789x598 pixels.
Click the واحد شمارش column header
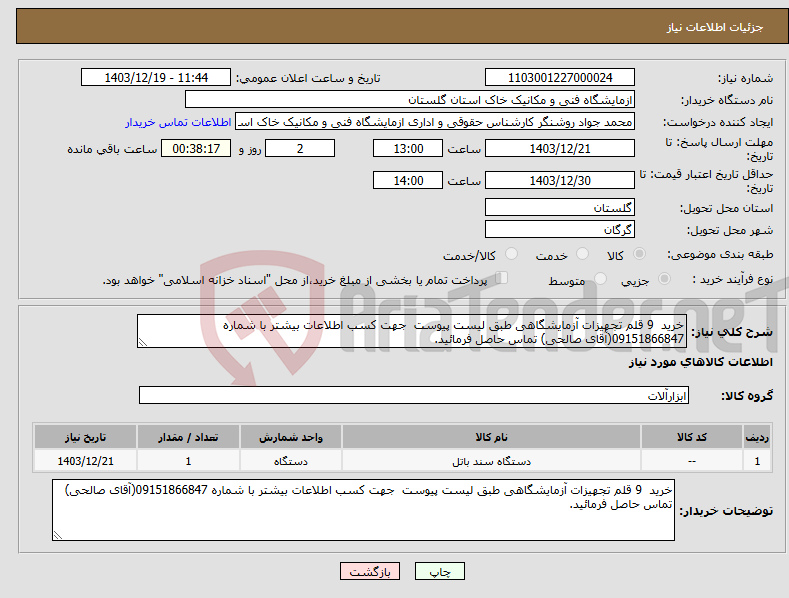point(291,437)
